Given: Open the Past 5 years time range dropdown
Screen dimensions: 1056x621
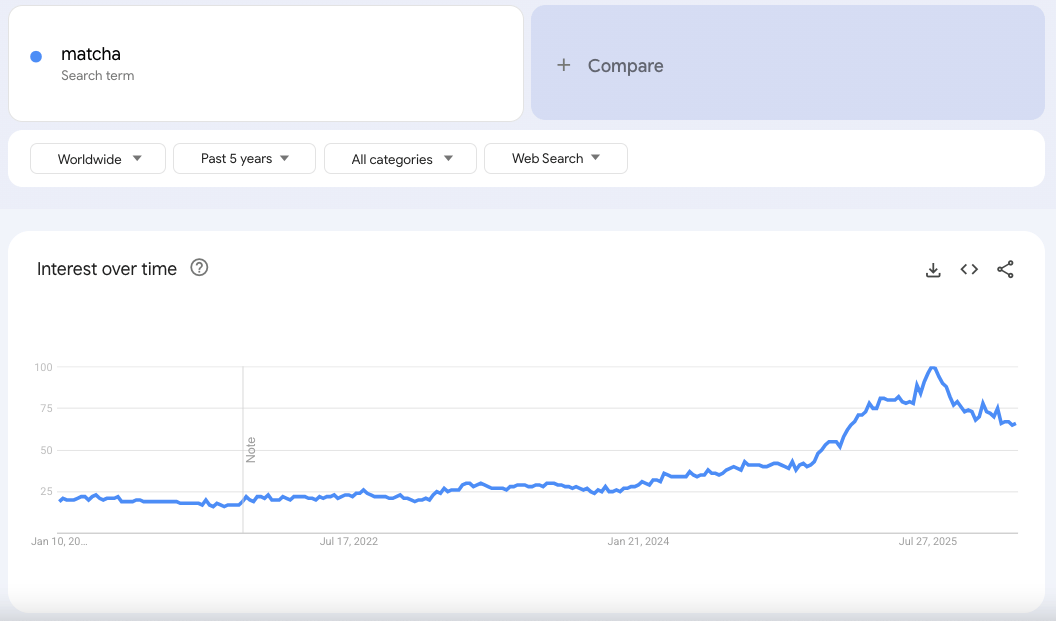Looking at the screenshot, I should [244, 159].
